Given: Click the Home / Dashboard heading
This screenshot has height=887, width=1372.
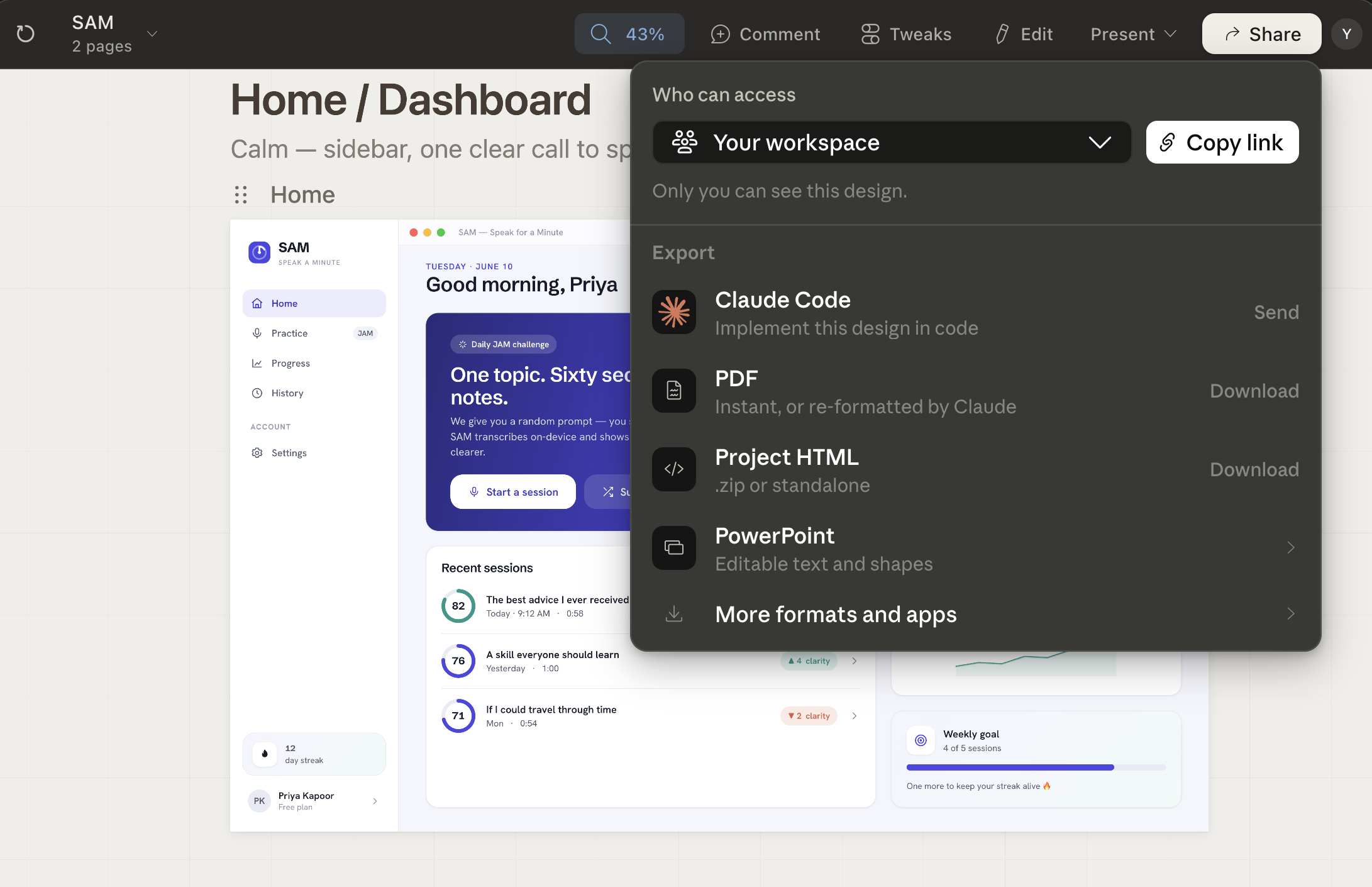Looking at the screenshot, I should [x=411, y=100].
